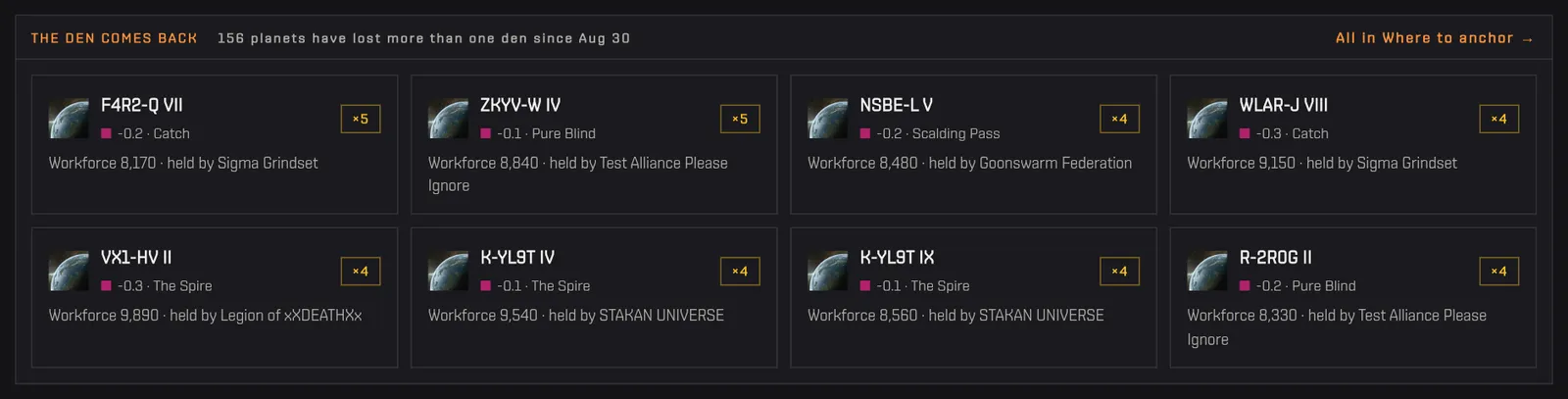Click the ×5 badge on F4R2-Q VII
1568x399 pixels.
pyautogui.click(x=361, y=119)
